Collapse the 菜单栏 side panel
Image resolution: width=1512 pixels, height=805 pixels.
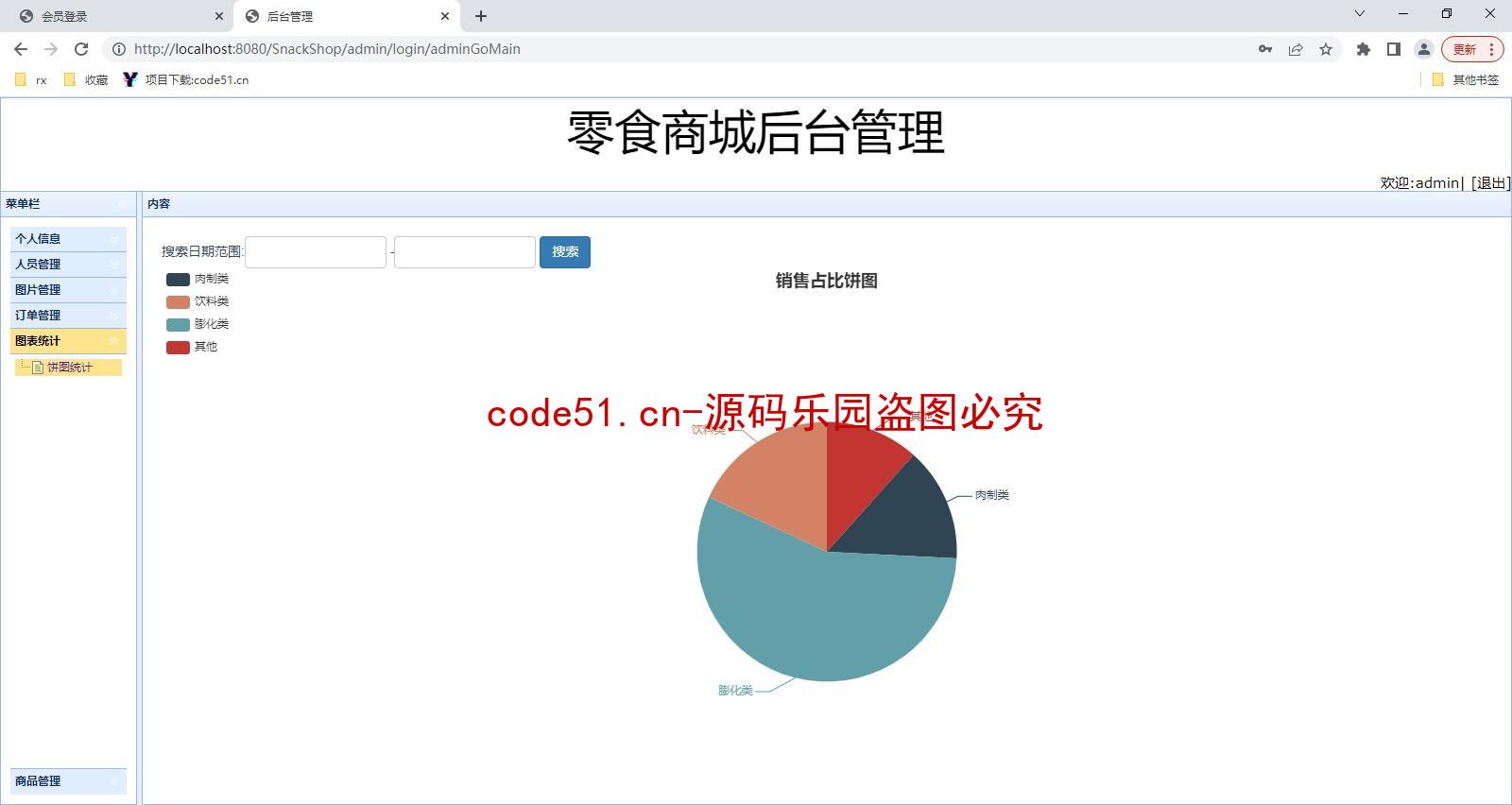122,204
